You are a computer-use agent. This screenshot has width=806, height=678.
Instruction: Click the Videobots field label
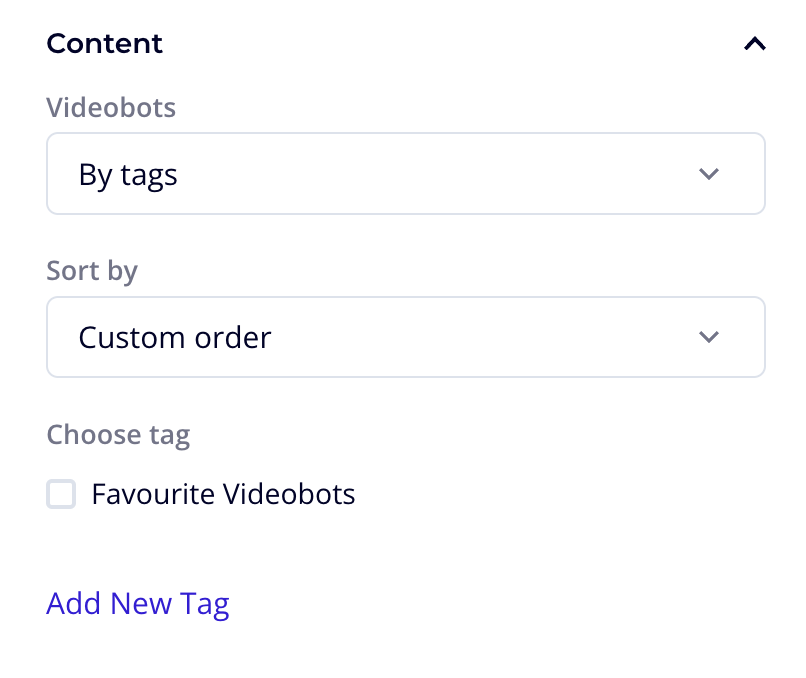click(111, 108)
